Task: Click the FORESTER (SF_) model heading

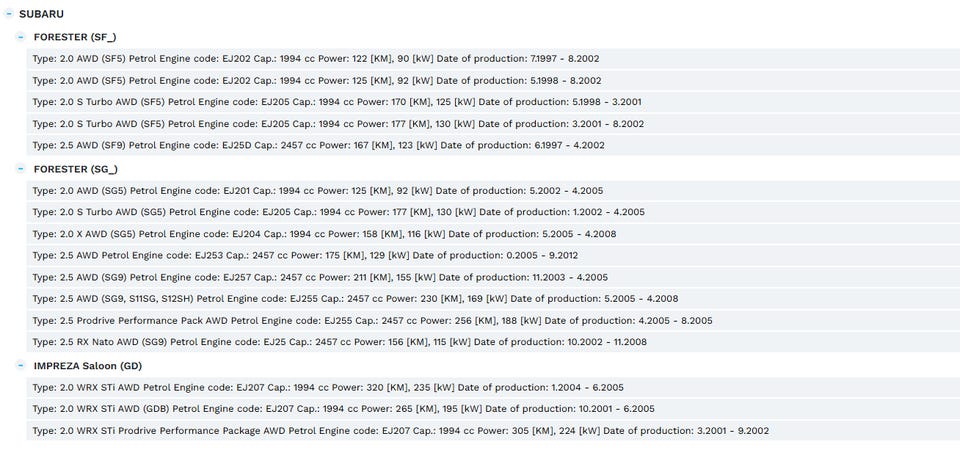Action: (x=75, y=37)
